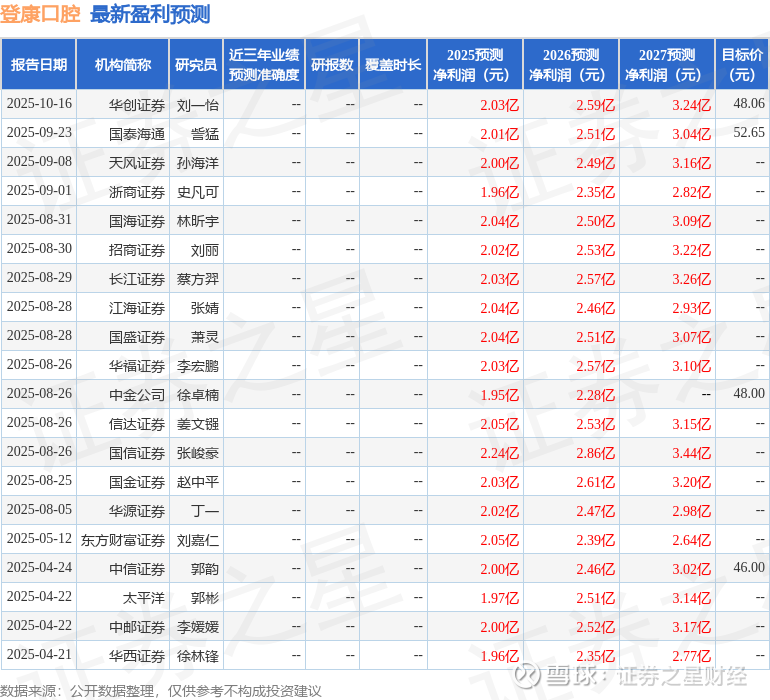Click researcher 张婧
This screenshot has width=770, height=700.
click(x=204, y=308)
